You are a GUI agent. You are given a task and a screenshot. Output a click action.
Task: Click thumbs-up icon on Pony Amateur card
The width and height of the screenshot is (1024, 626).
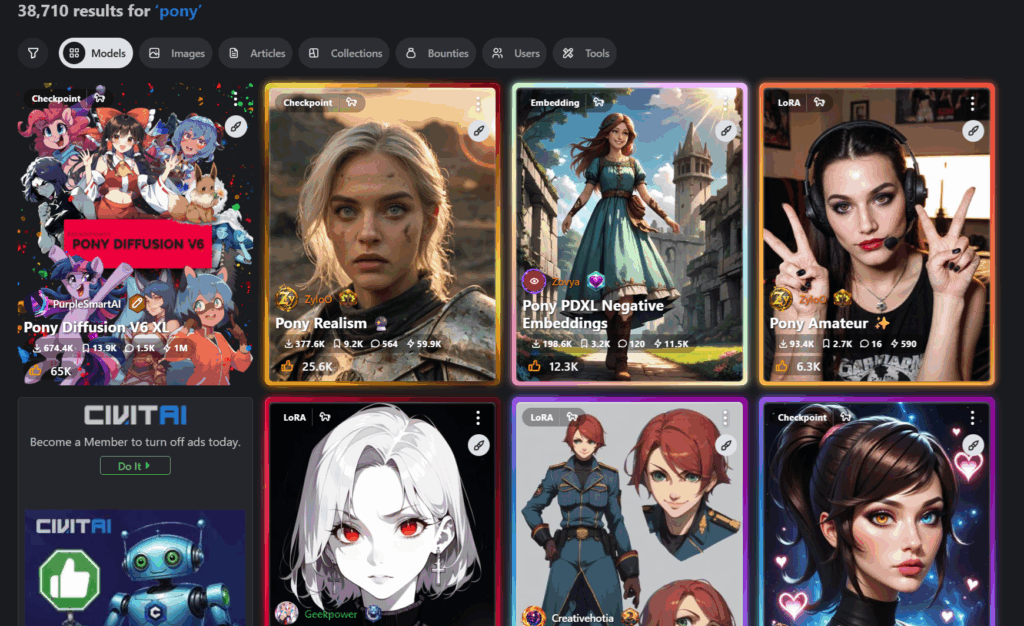click(x=782, y=366)
